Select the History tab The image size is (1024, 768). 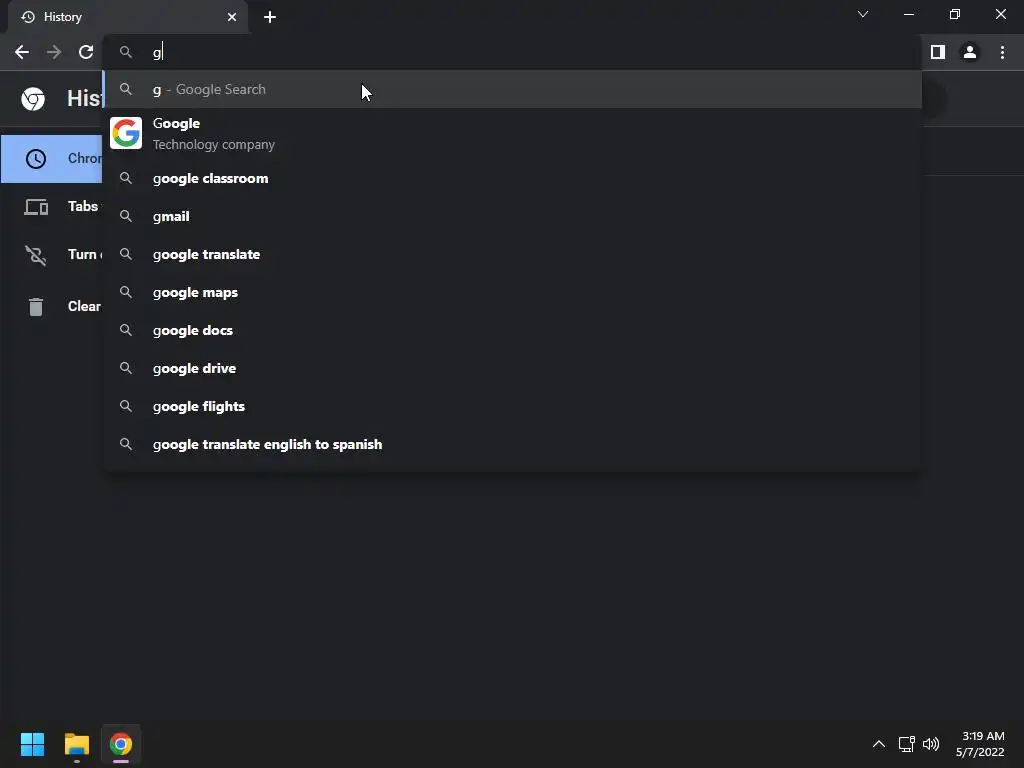tap(128, 18)
